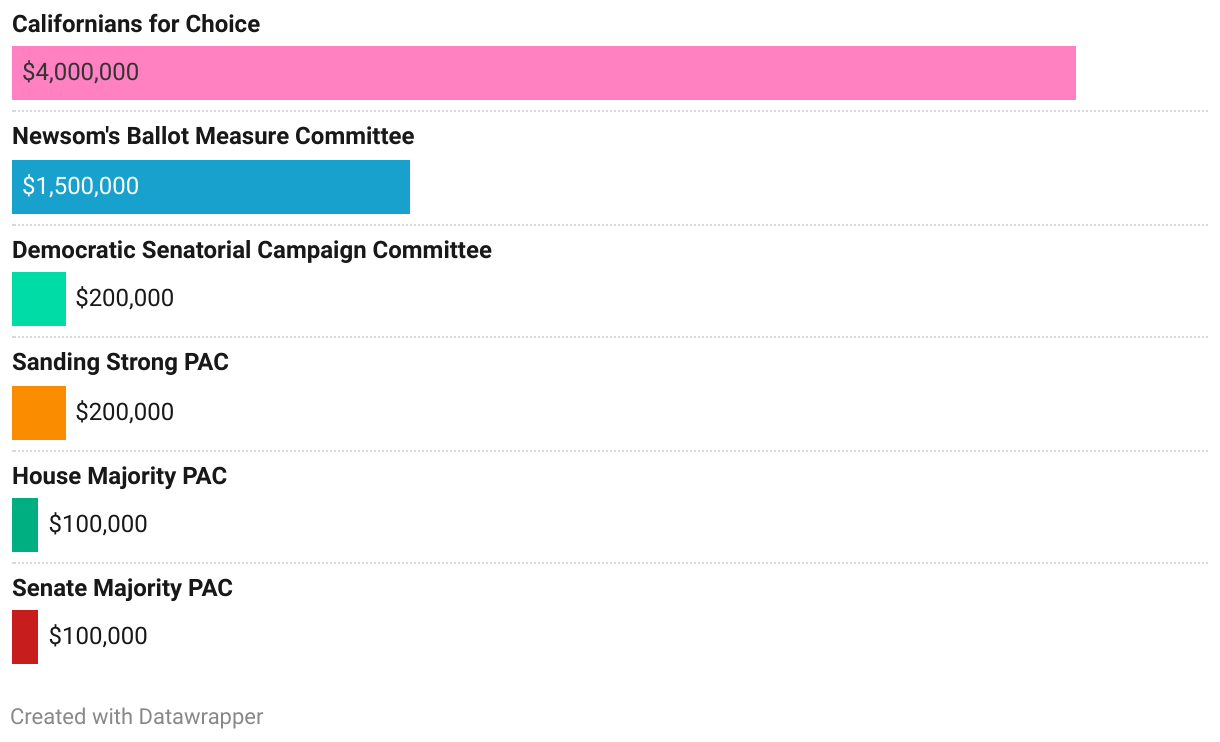Select the "Sanding Strong PAC" label
Image resolution: width=1220 pixels, height=742 pixels.
(120, 362)
